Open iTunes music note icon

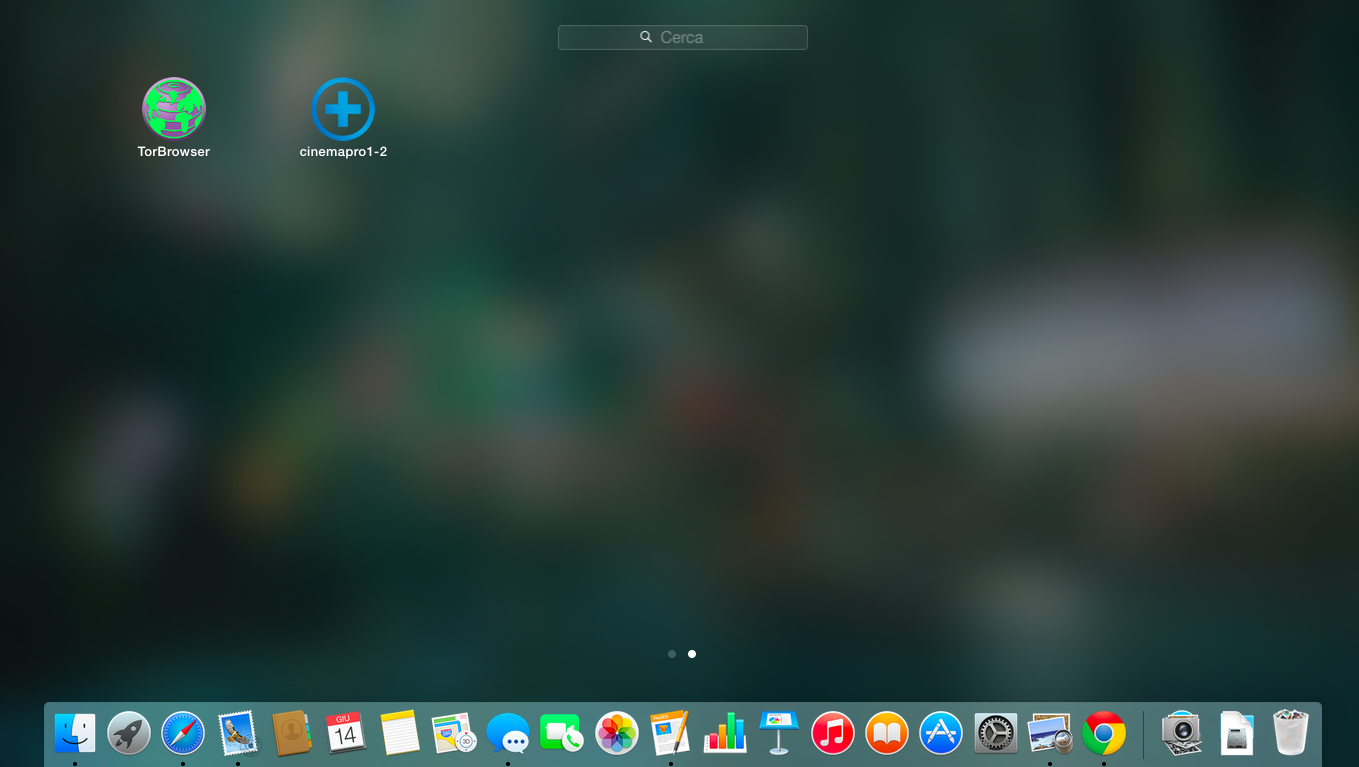tap(833, 734)
